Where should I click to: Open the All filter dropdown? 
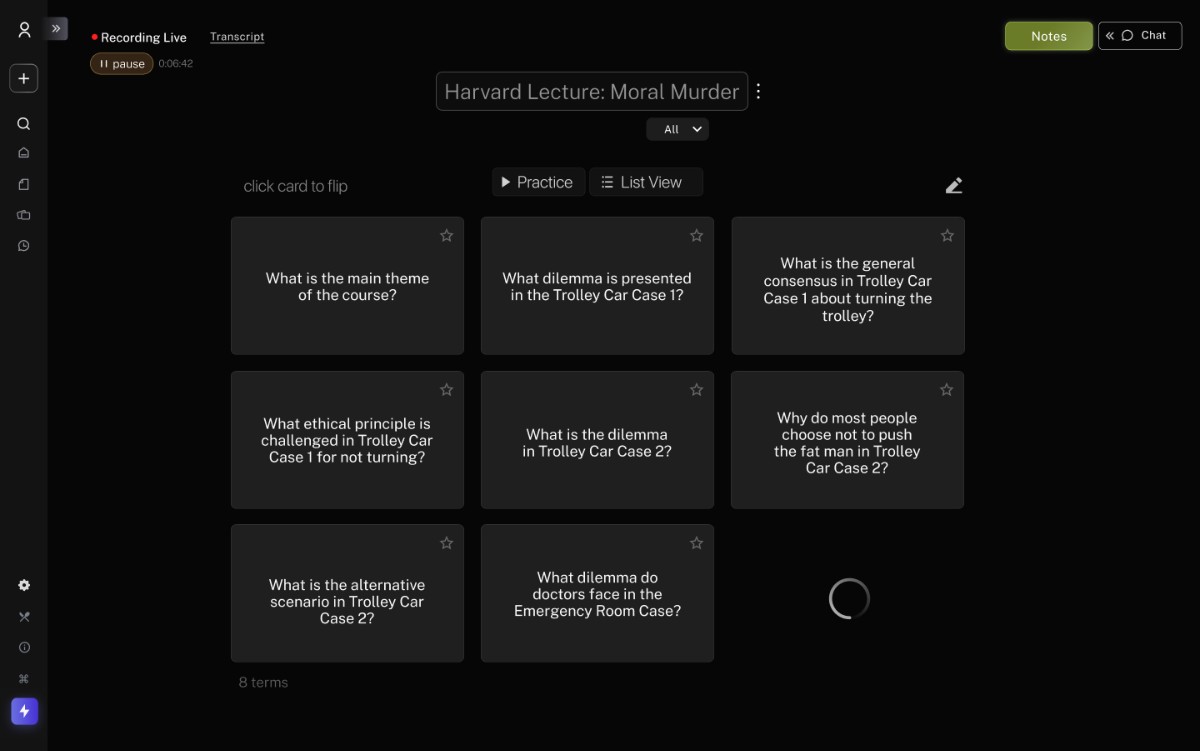(x=678, y=129)
